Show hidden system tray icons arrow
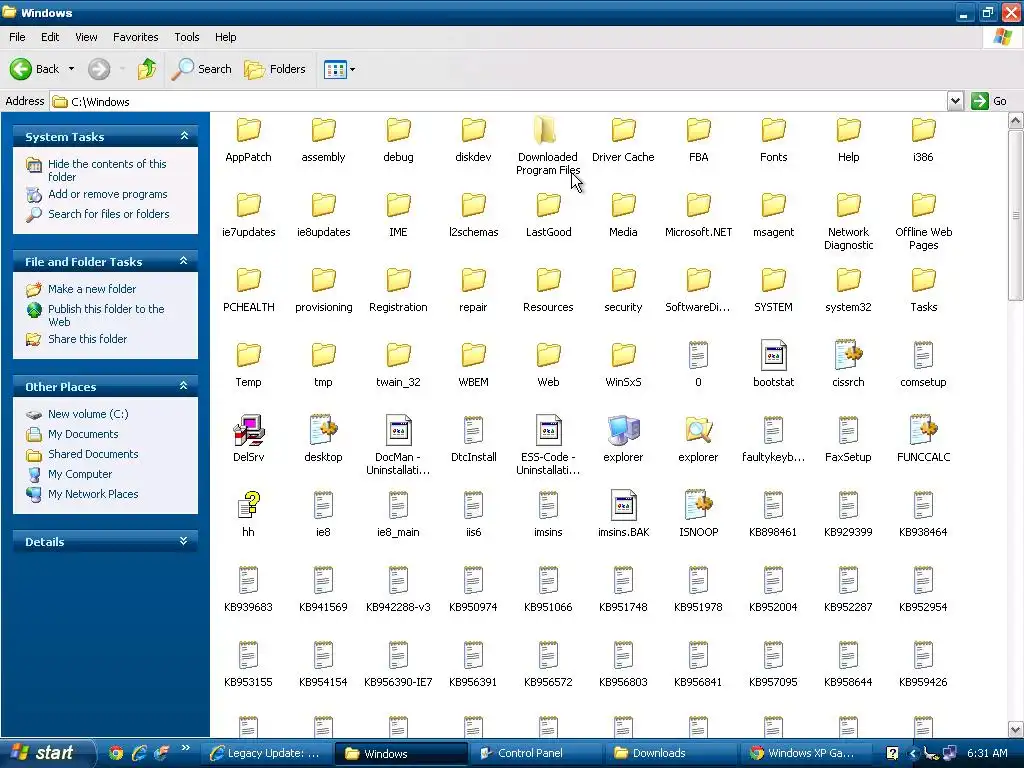Viewport: 1024px width, 768px height. coord(913,753)
